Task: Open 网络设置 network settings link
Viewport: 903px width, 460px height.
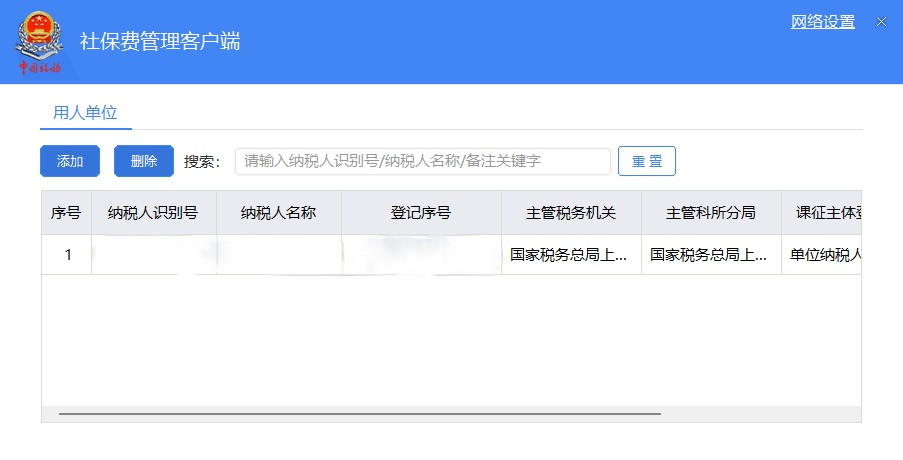Action: (x=822, y=22)
